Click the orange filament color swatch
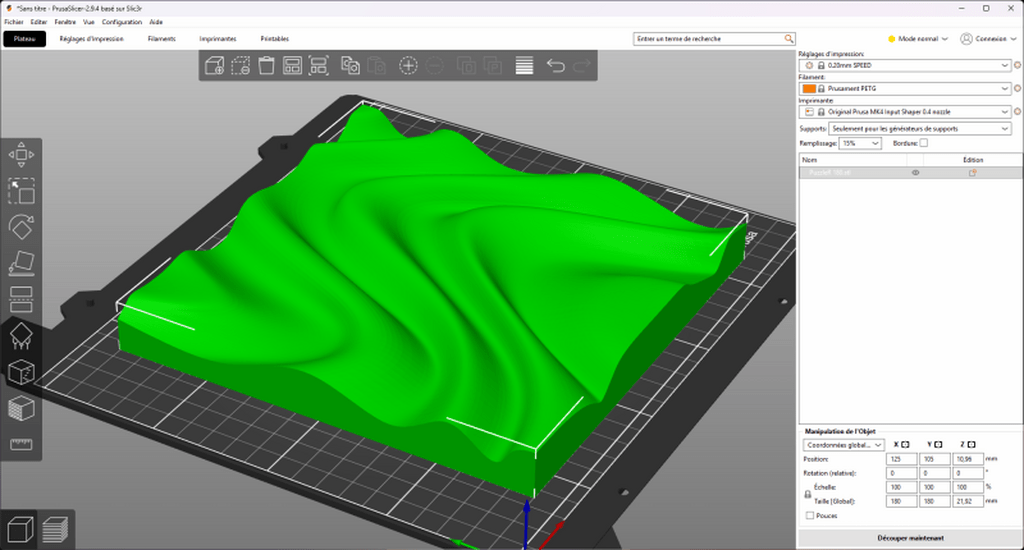1024x550 pixels. click(x=808, y=88)
